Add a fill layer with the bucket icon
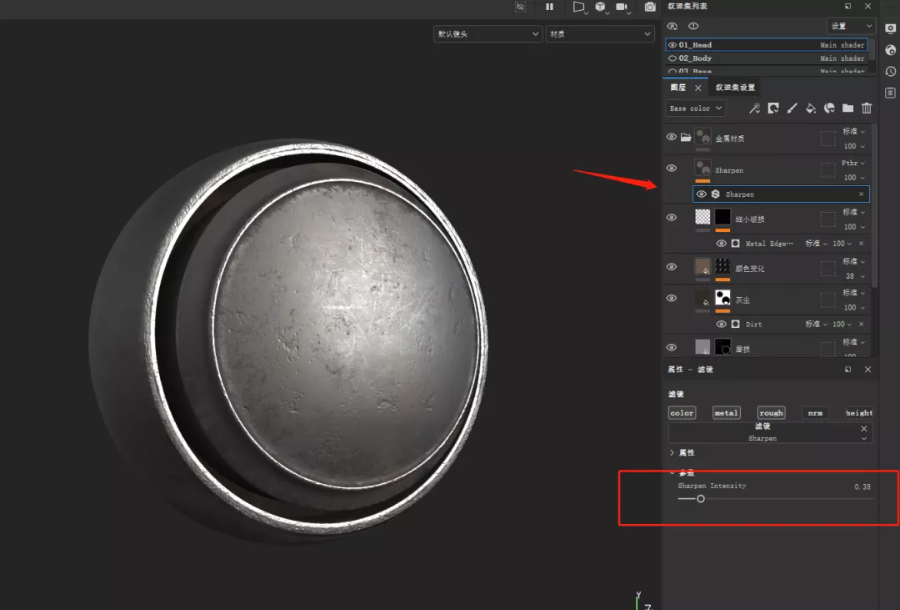The width and height of the screenshot is (900, 610). [x=810, y=108]
